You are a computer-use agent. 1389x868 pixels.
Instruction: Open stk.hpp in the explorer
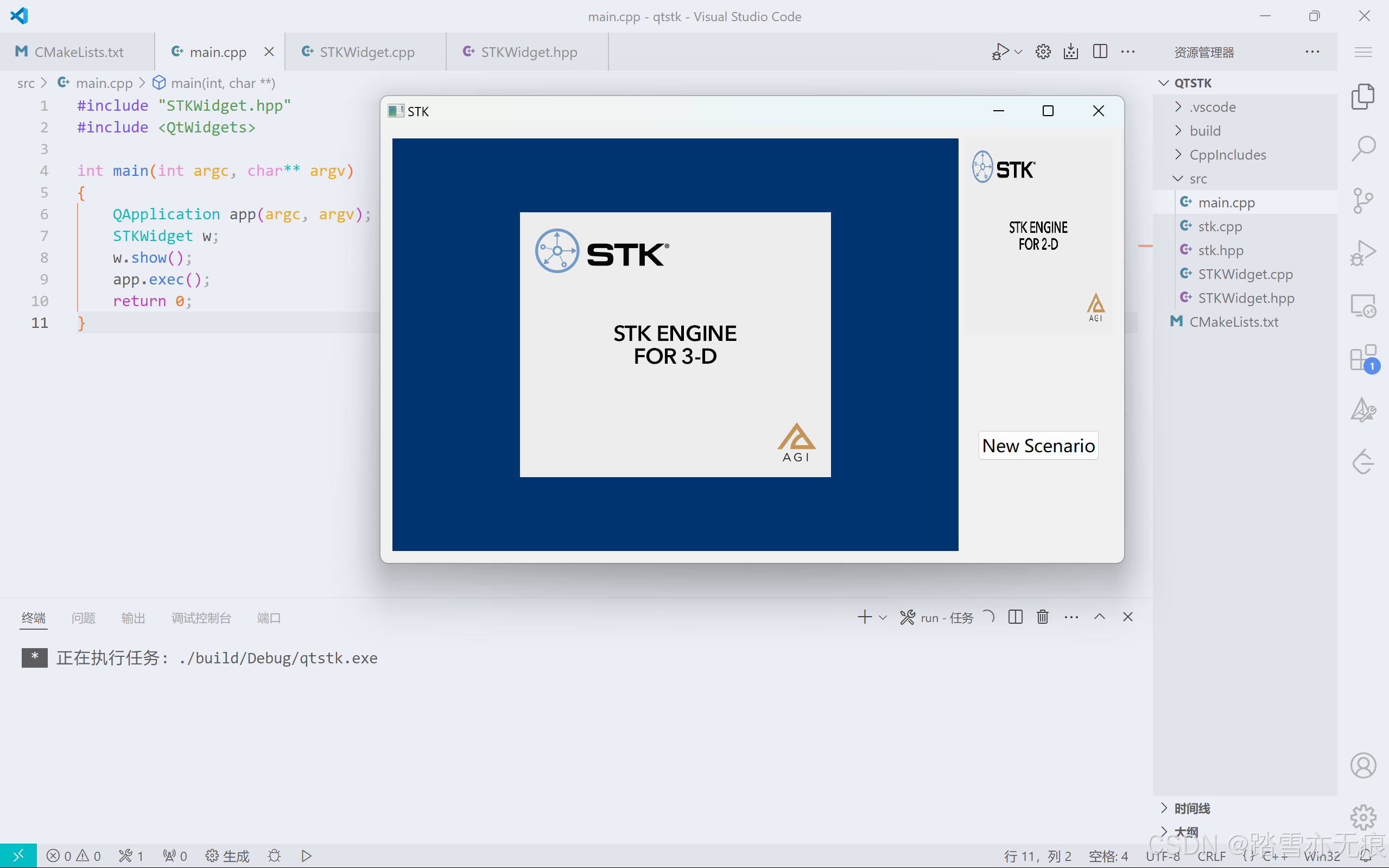click(1245, 250)
